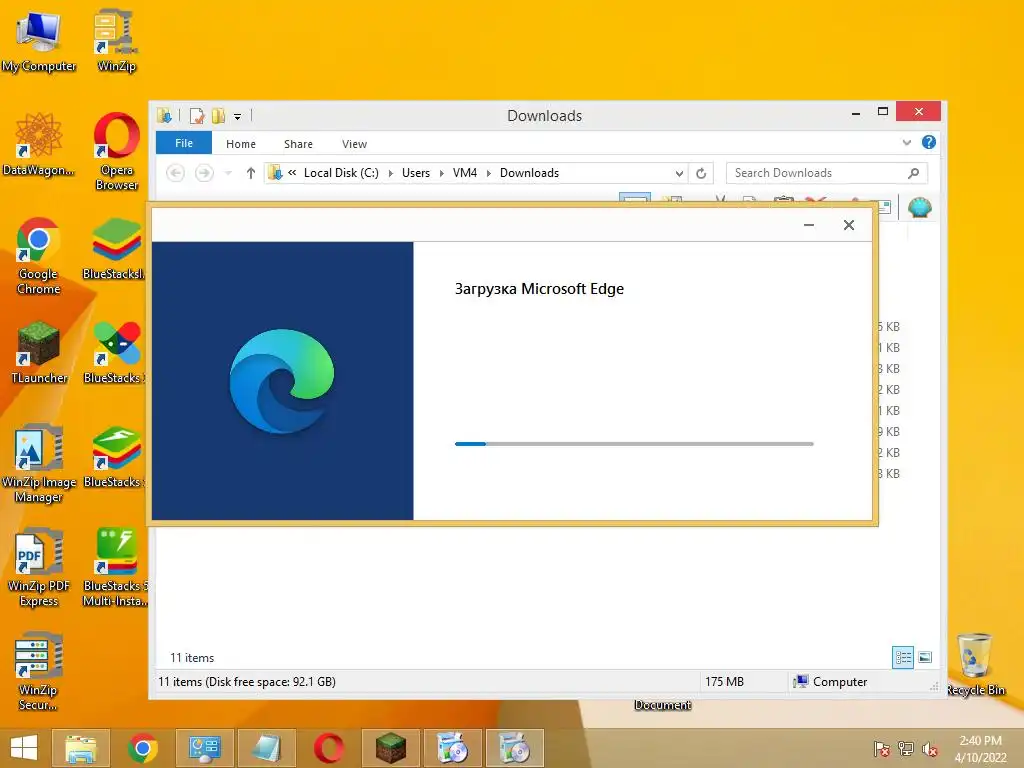Click the search magnifier icon
Screen dimensions: 1024x768
pyautogui.click(x=914, y=173)
